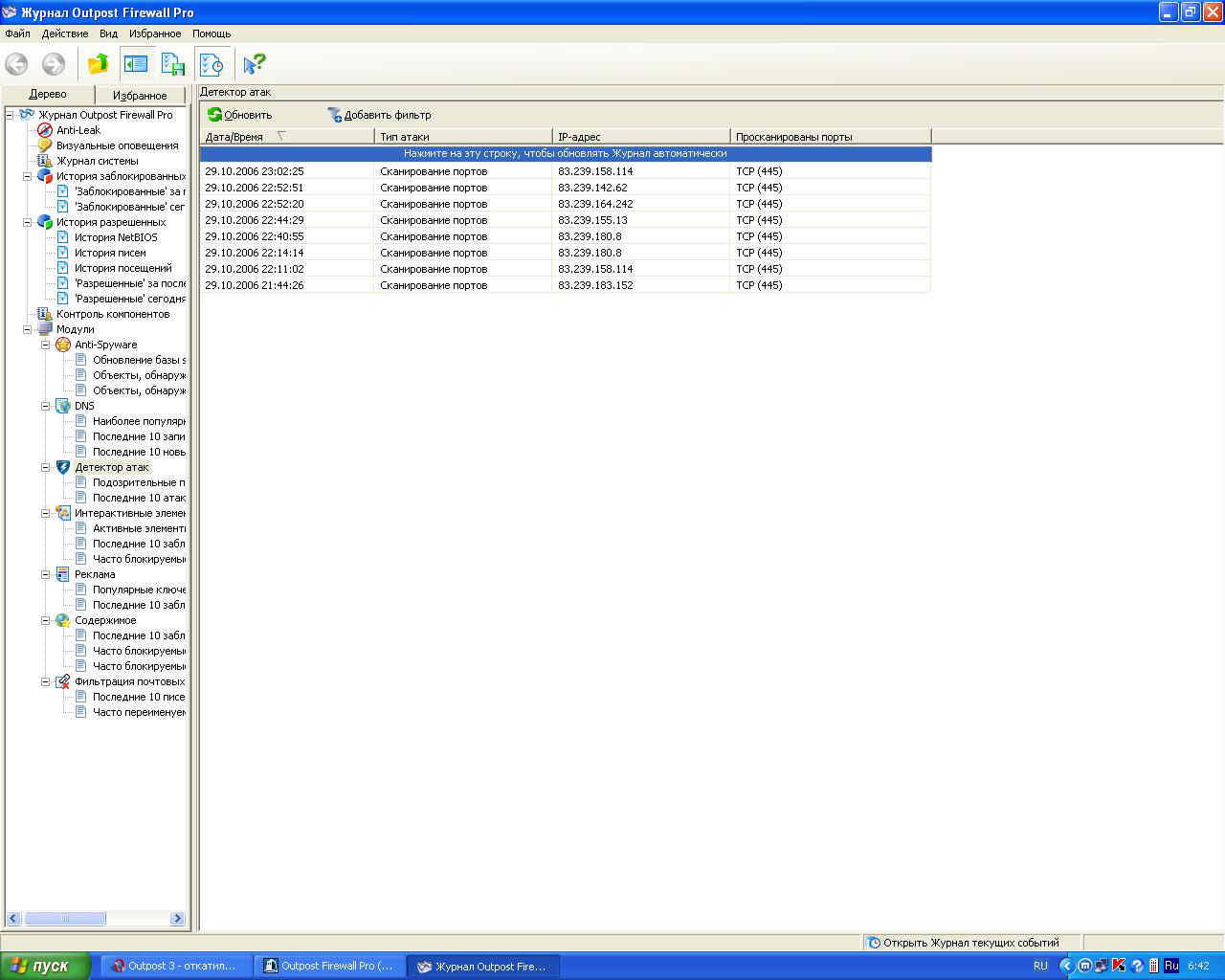
Task: Open the Файл menu
Action: point(17,33)
